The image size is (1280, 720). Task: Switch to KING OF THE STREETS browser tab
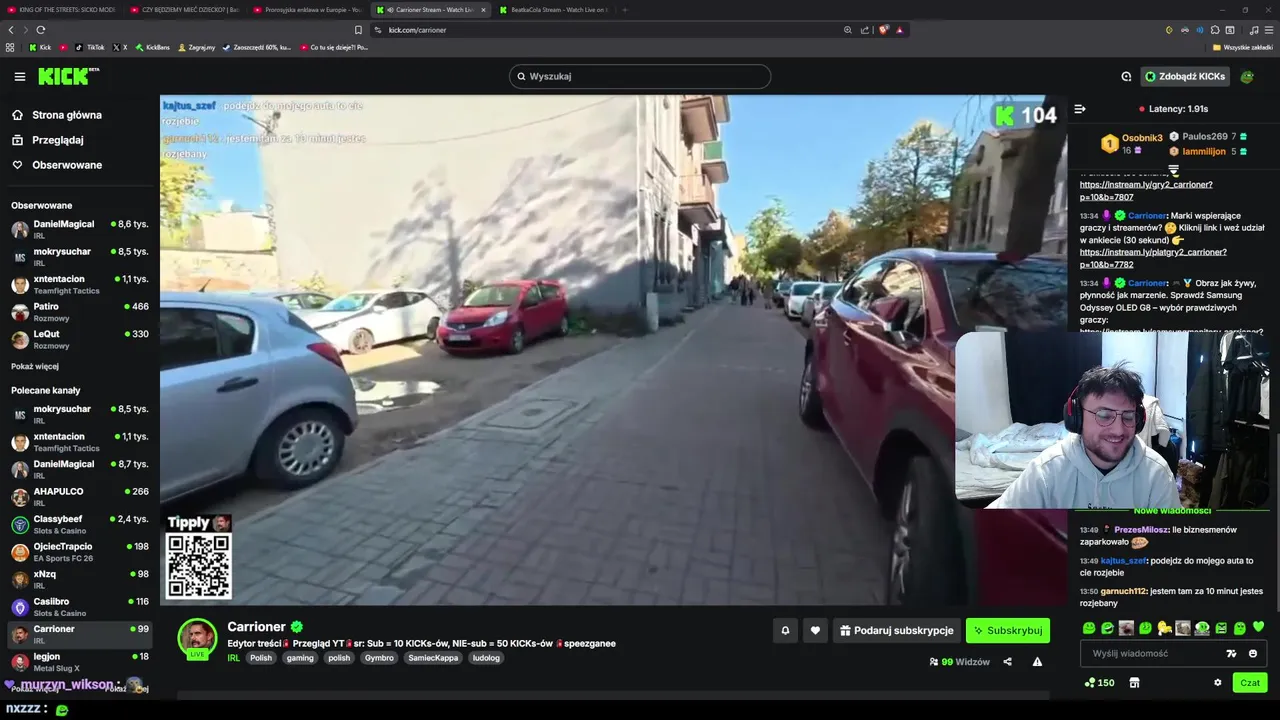click(x=62, y=10)
